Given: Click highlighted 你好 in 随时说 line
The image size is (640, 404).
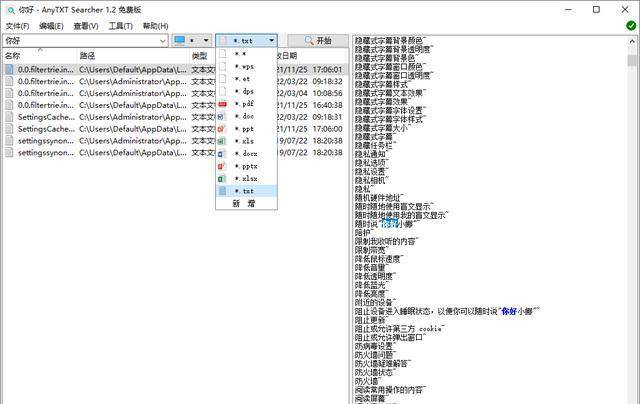Looking at the screenshot, I should pyautogui.click(x=390, y=224).
